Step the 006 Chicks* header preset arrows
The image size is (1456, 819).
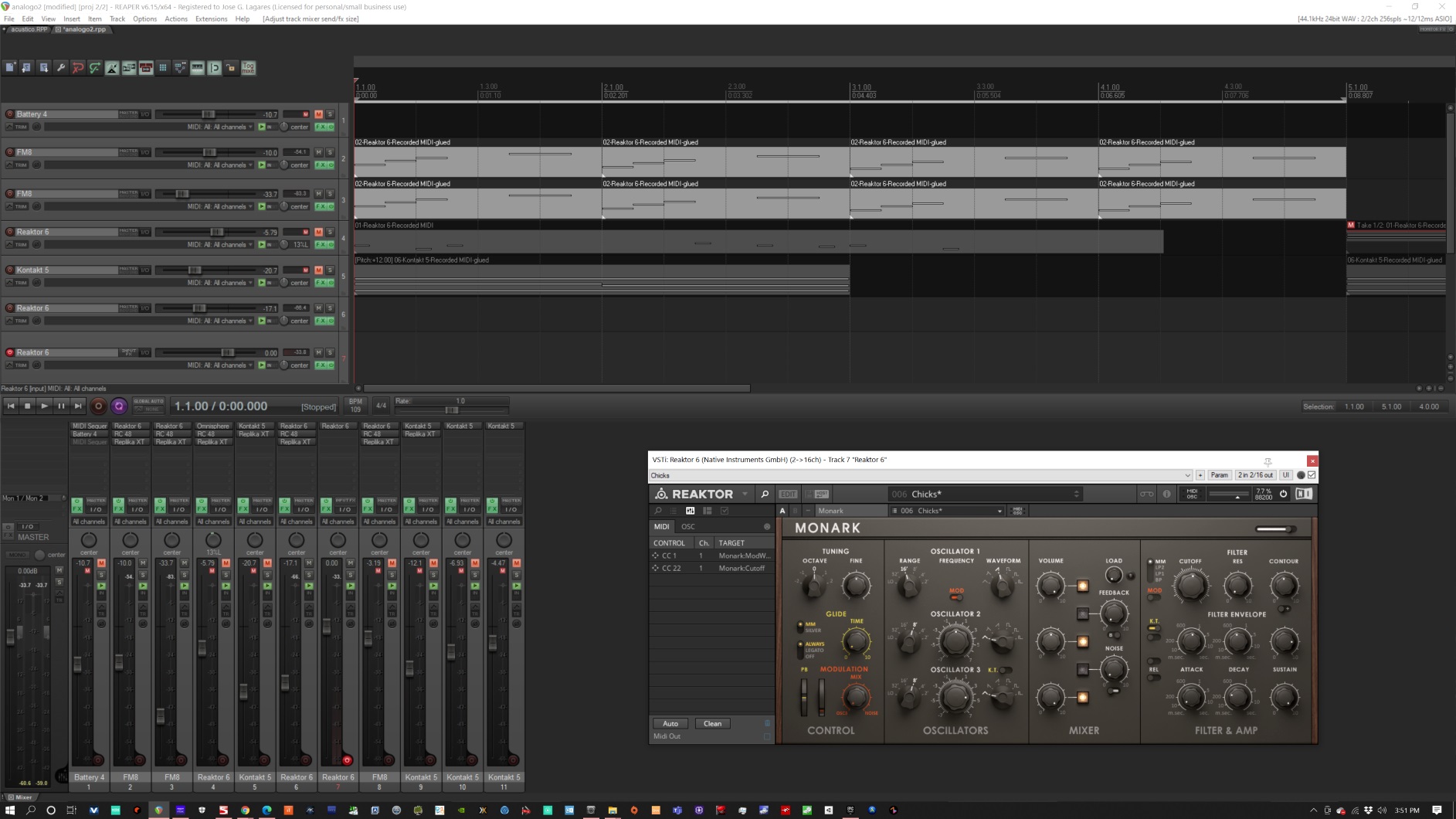(1076, 494)
